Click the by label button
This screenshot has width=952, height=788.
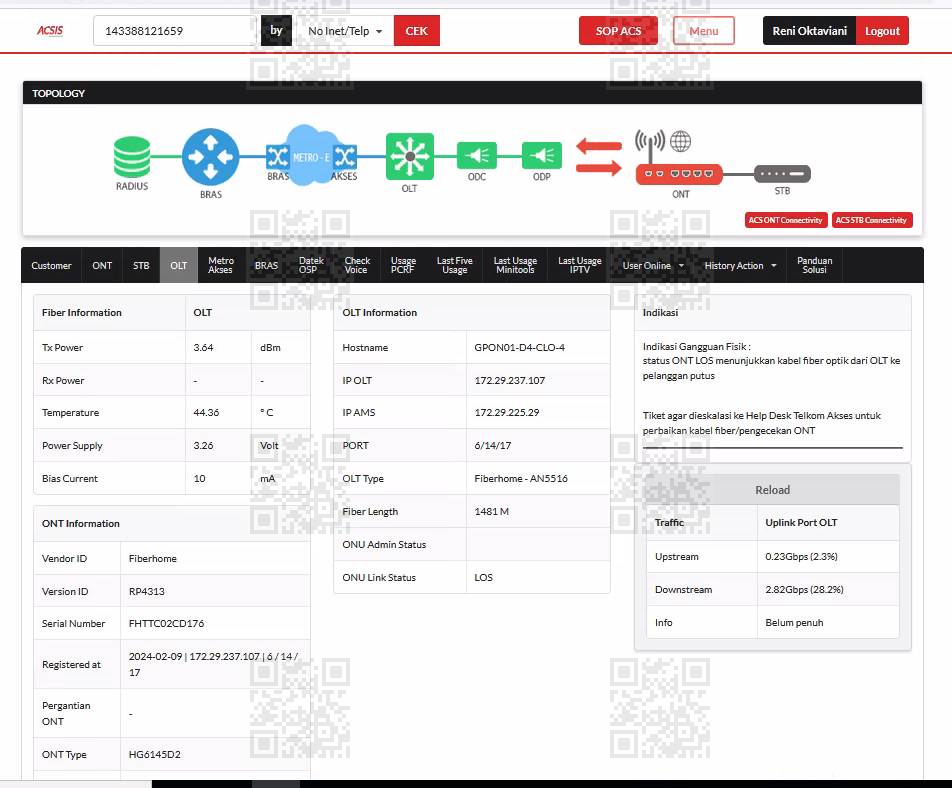[x=276, y=30]
